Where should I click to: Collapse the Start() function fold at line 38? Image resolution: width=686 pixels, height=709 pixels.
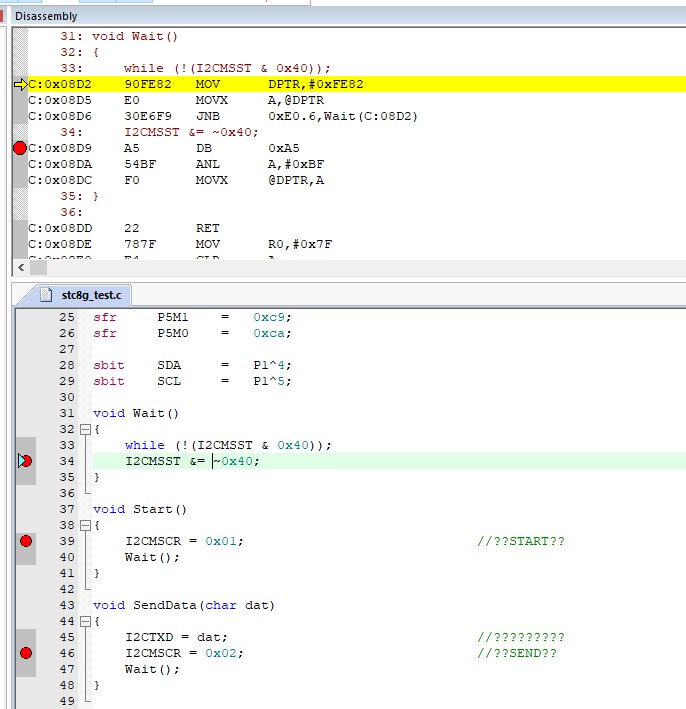pos(85,525)
